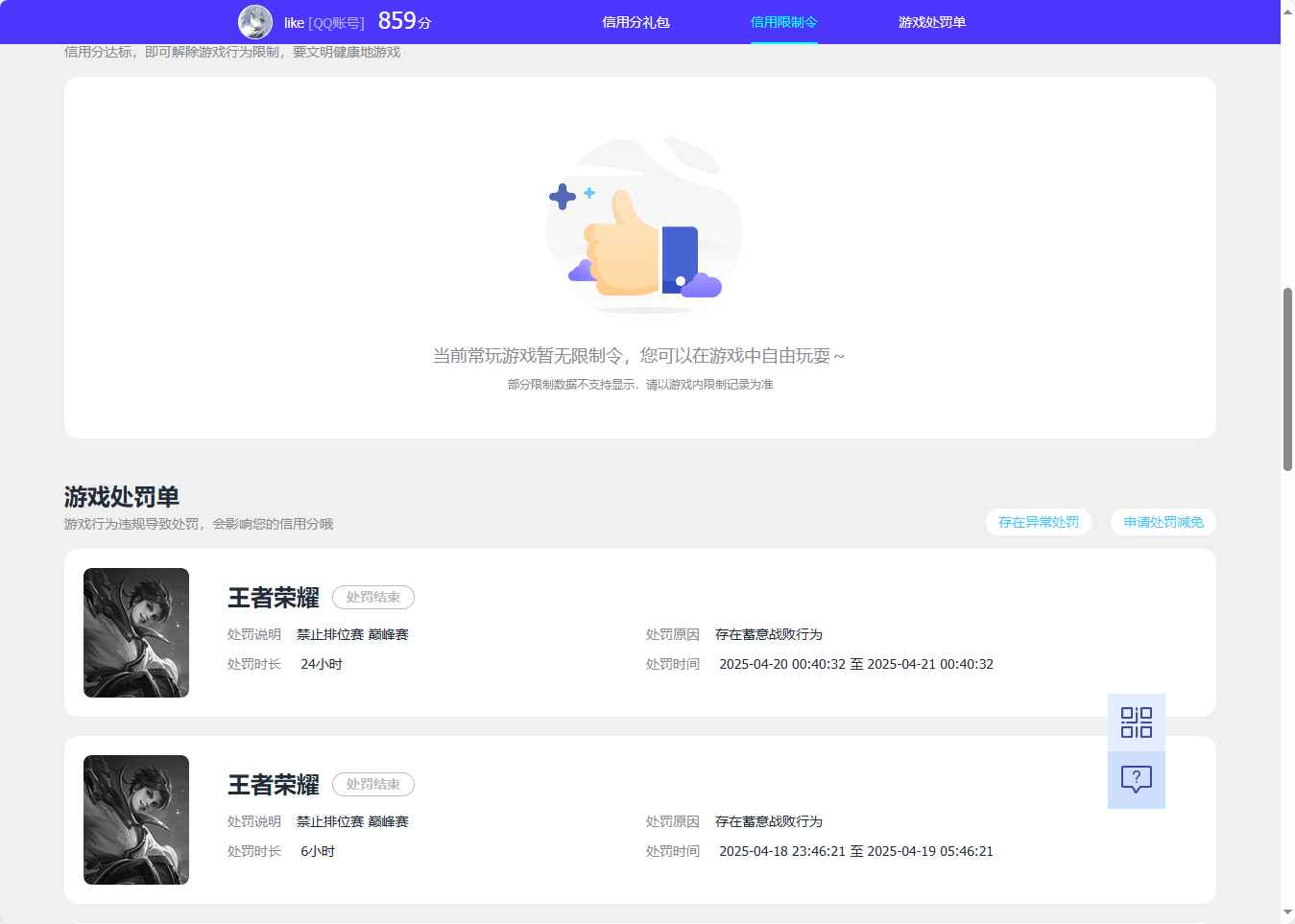Viewport: 1295px width, 924px height.
Task: Click the 当前常玩游戏暂无限制令 message
Action: click(639, 356)
